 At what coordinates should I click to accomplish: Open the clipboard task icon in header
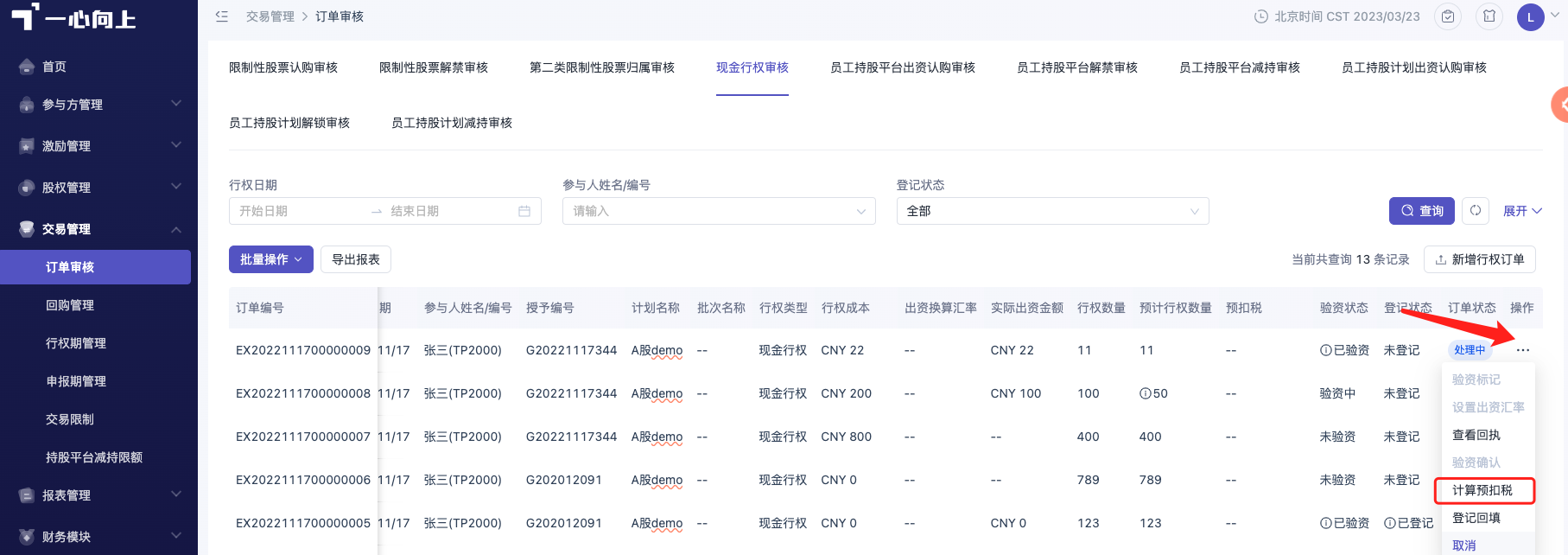tap(1448, 16)
